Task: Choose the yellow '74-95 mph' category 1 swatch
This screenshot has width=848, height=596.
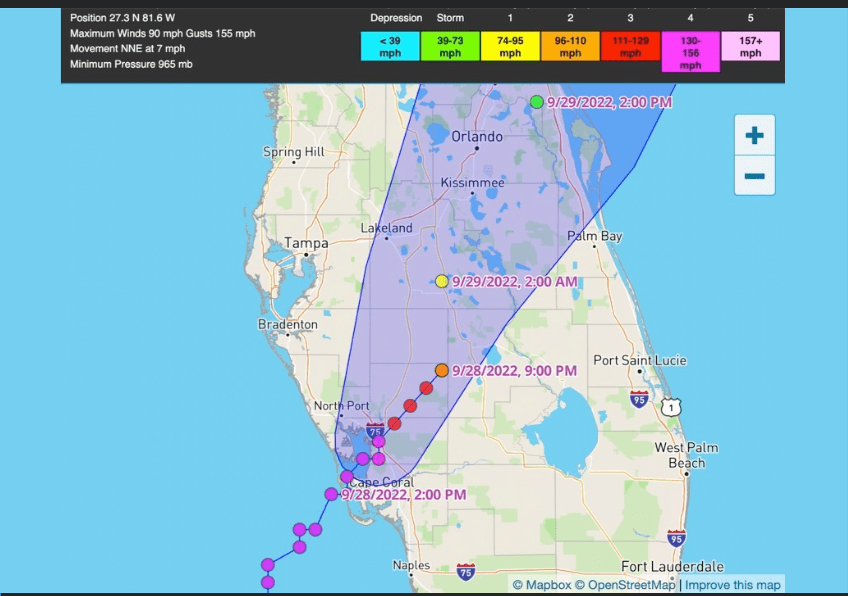Action: 510,46
